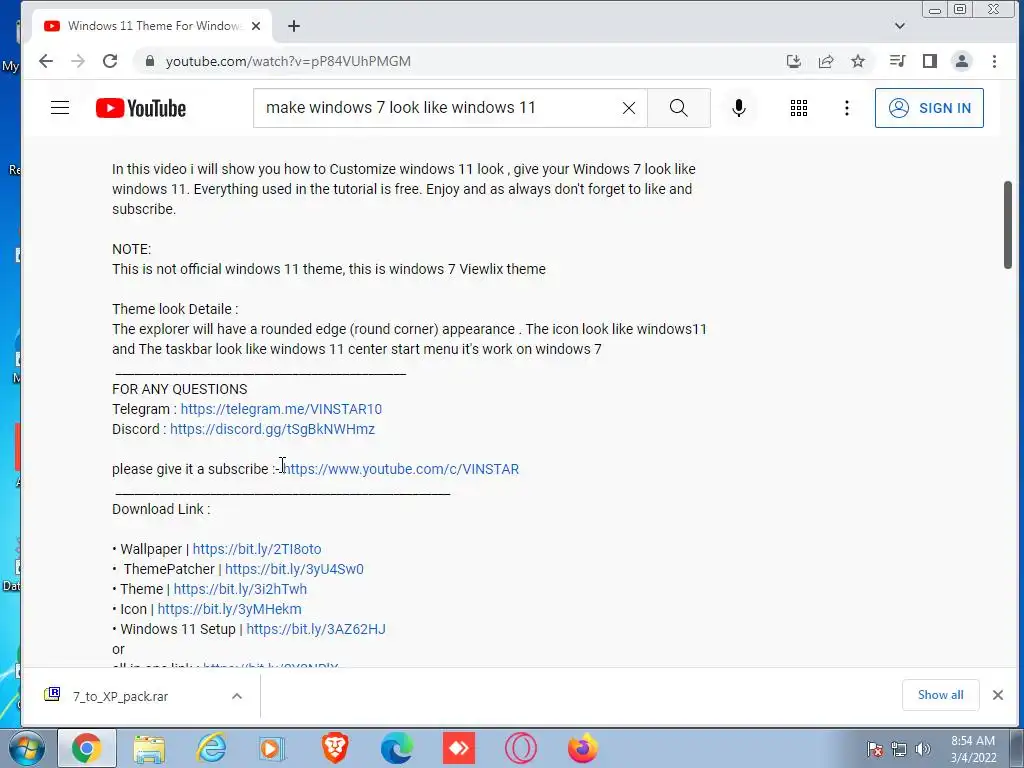Click Chrome icon in taskbar
Image resolution: width=1024 pixels, height=768 pixels.
[x=87, y=748]
